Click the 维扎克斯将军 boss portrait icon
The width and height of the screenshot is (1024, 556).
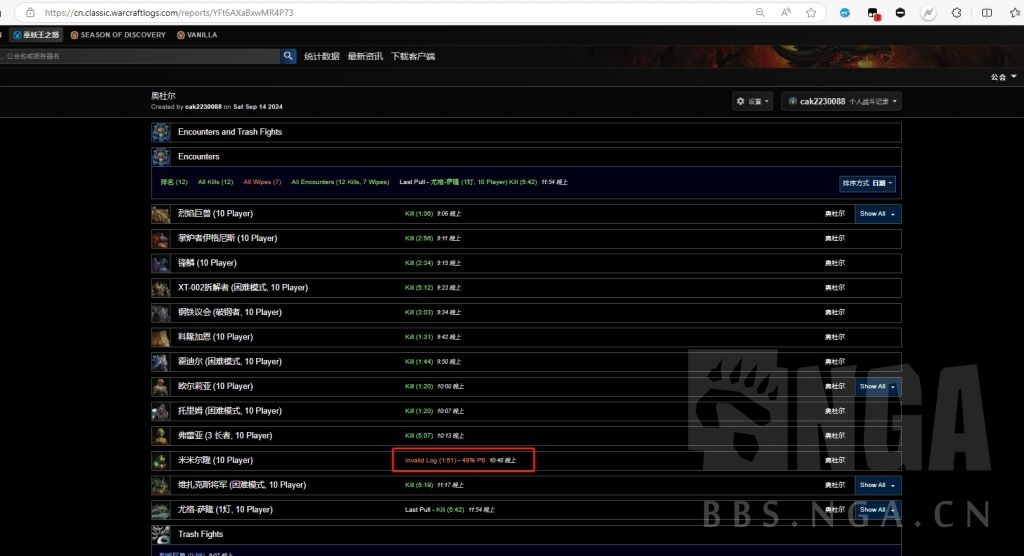point(161,485)
